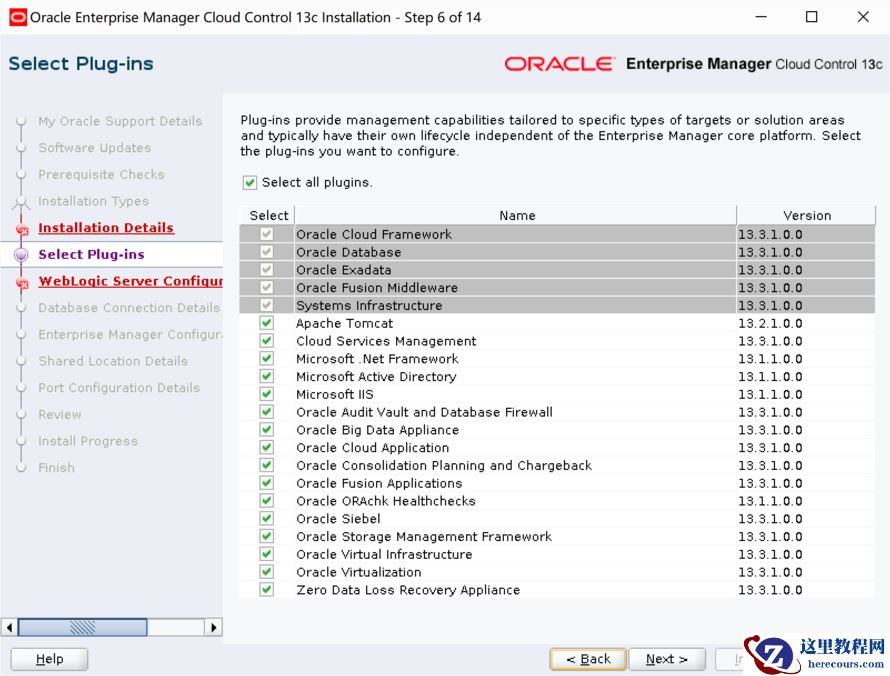Click the Name column header
The image size is (890, 676).
tap(516, 215)
